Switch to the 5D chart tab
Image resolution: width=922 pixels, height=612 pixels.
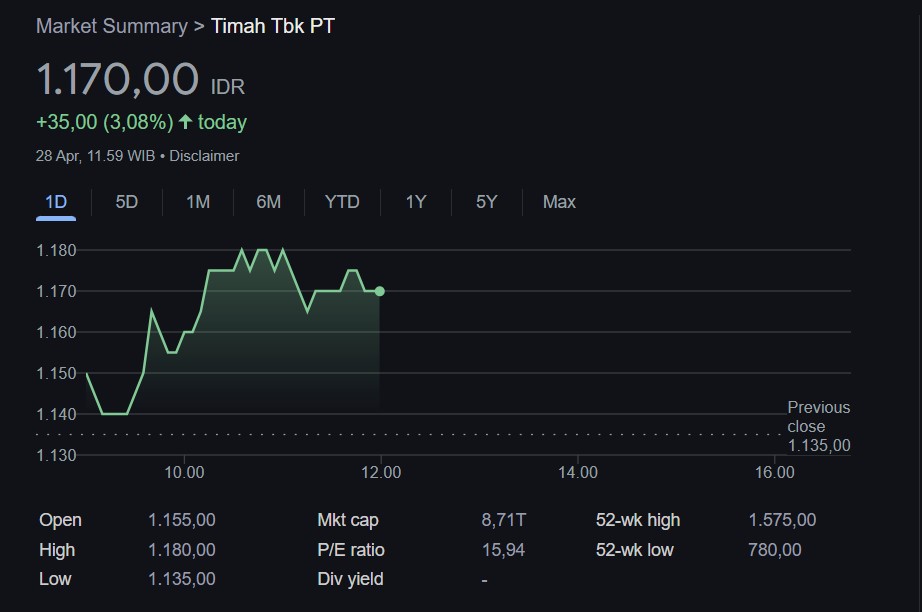click(x=127, y=202)
